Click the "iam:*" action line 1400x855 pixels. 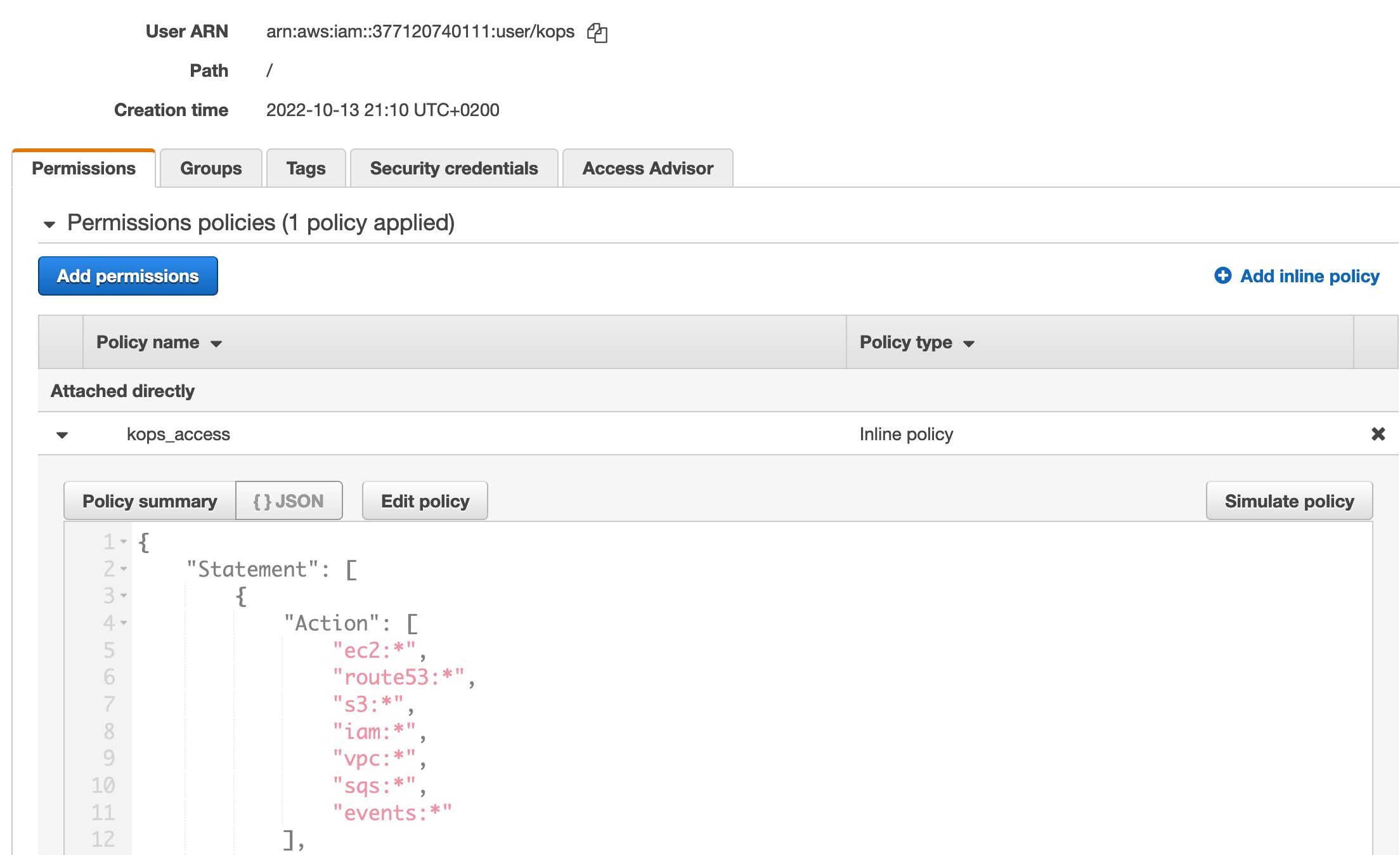pos(379,732)
